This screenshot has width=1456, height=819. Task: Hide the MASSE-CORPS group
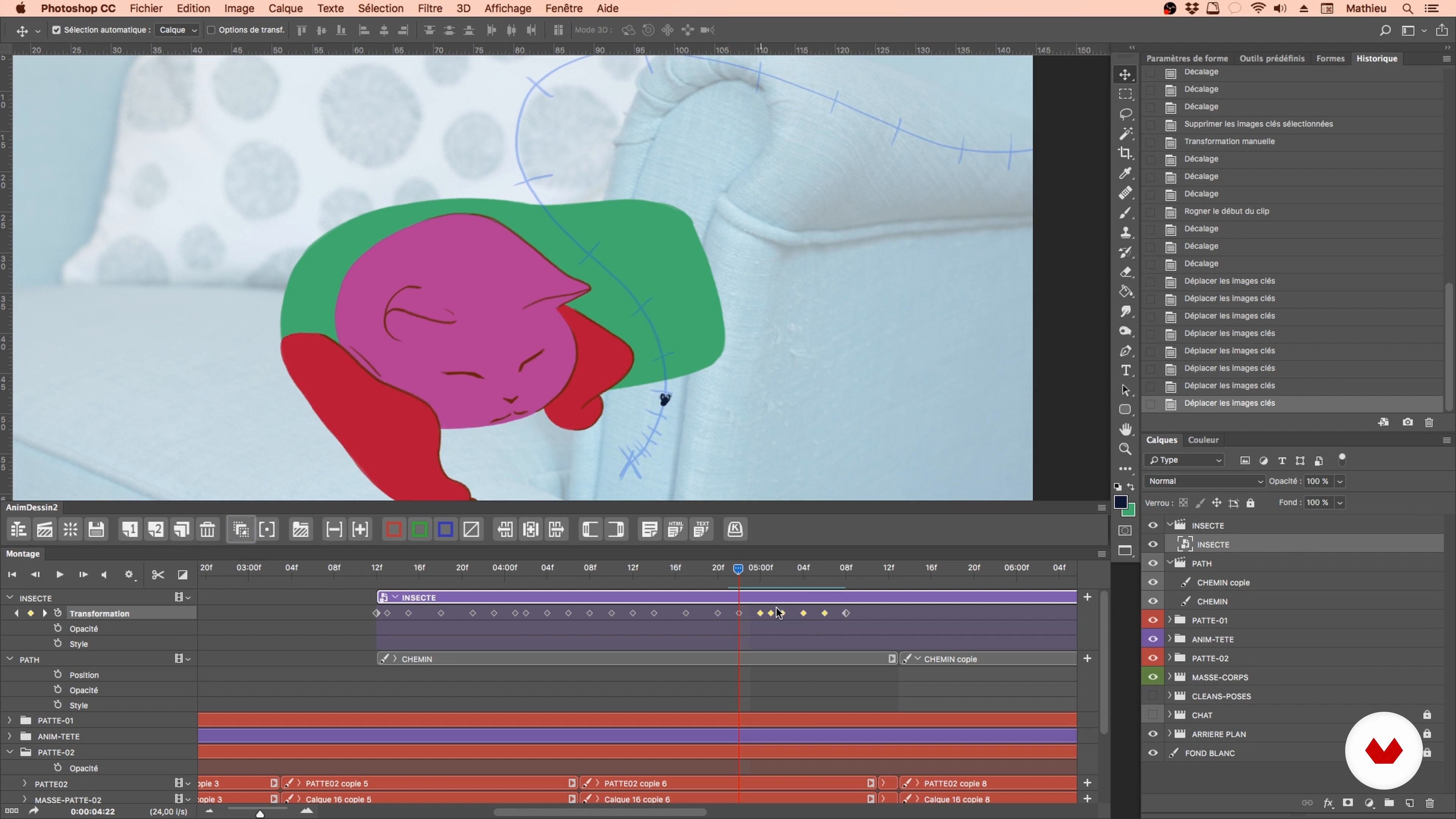1153,677
